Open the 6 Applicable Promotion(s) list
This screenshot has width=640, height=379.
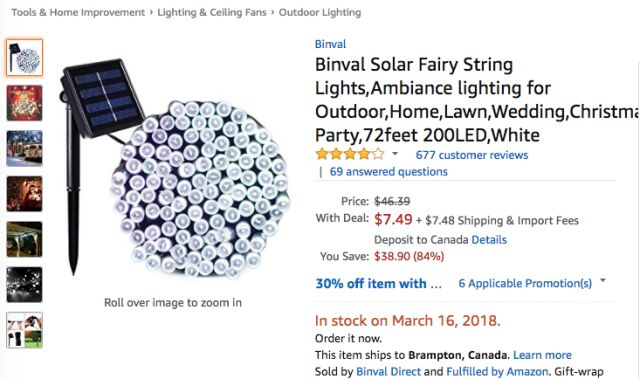525,283
